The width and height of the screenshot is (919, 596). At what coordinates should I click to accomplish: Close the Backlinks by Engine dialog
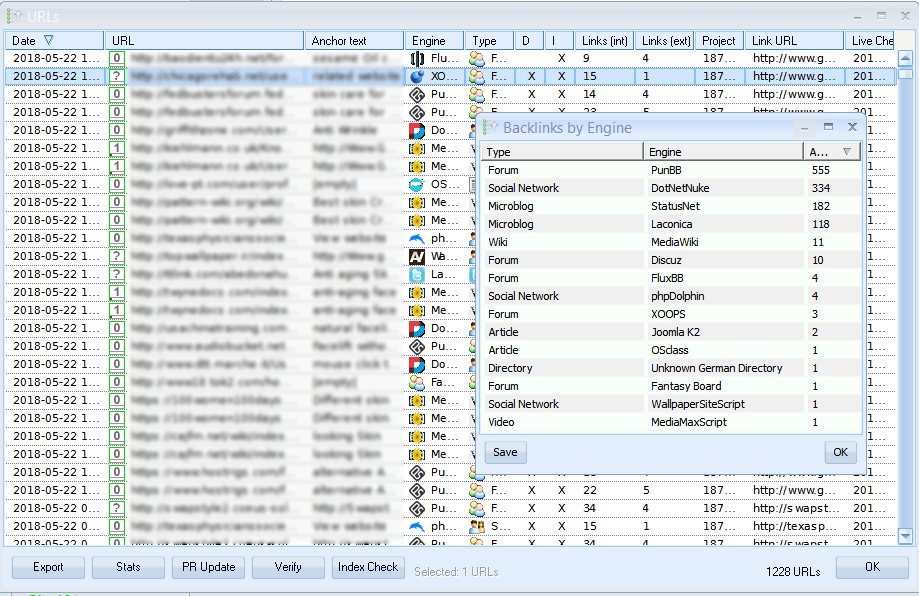pyautogui.click(x=852, y=128)
